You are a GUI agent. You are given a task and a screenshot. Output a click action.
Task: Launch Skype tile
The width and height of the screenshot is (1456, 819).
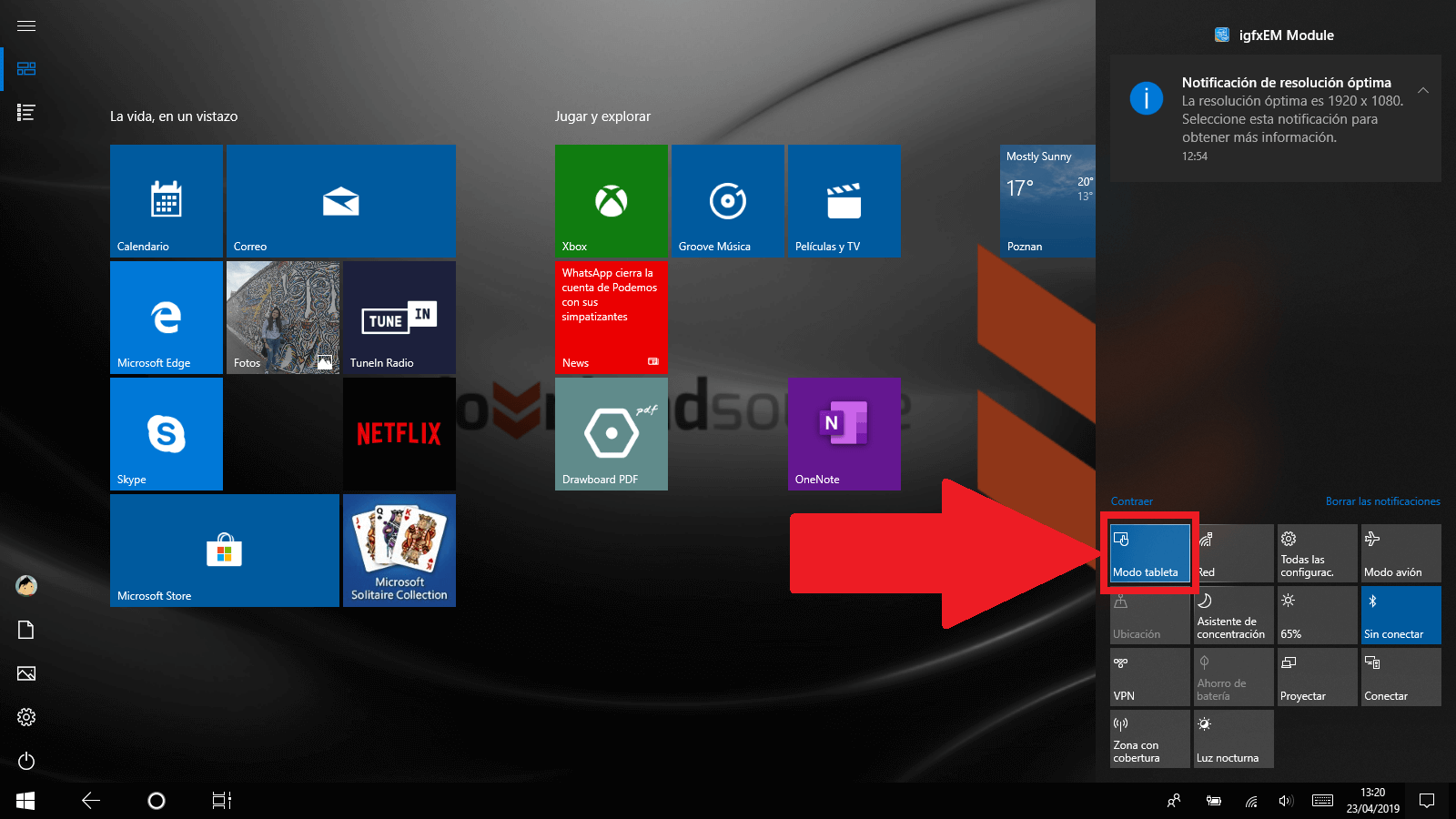[x=167, y=434]
